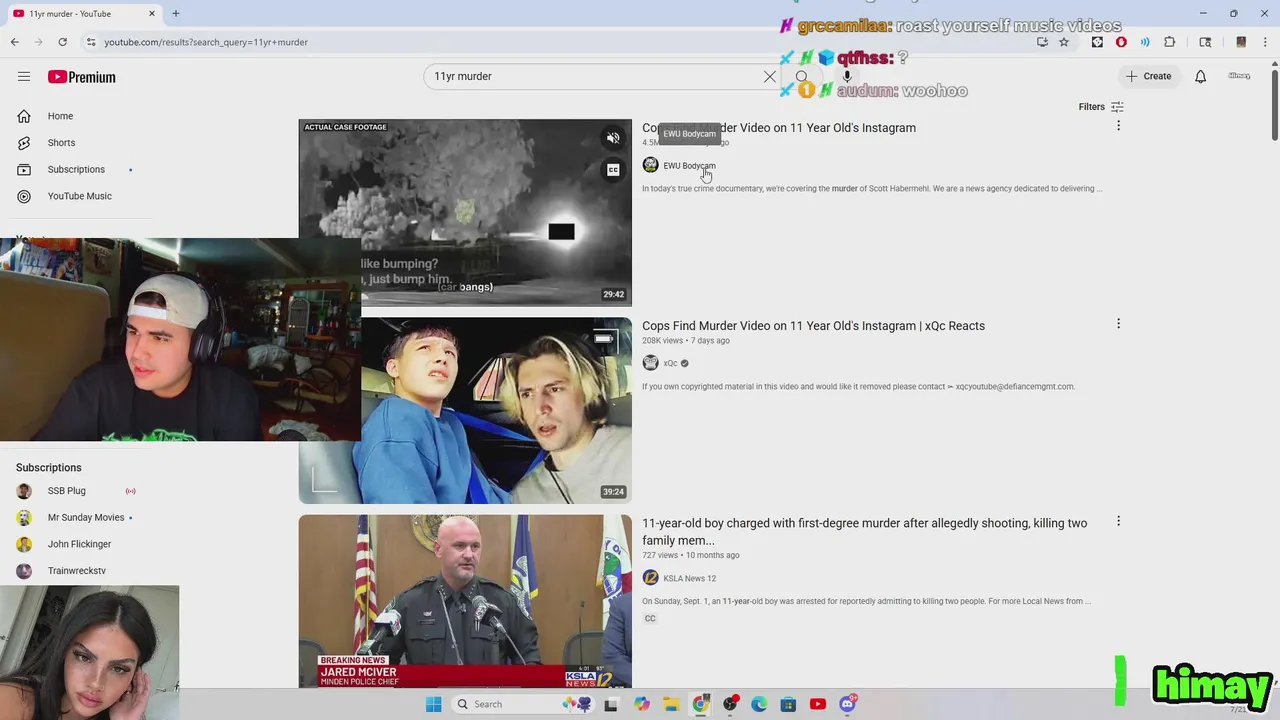
Task: Open the himay account avatar menu
Action: click(x=1239, y=76)
